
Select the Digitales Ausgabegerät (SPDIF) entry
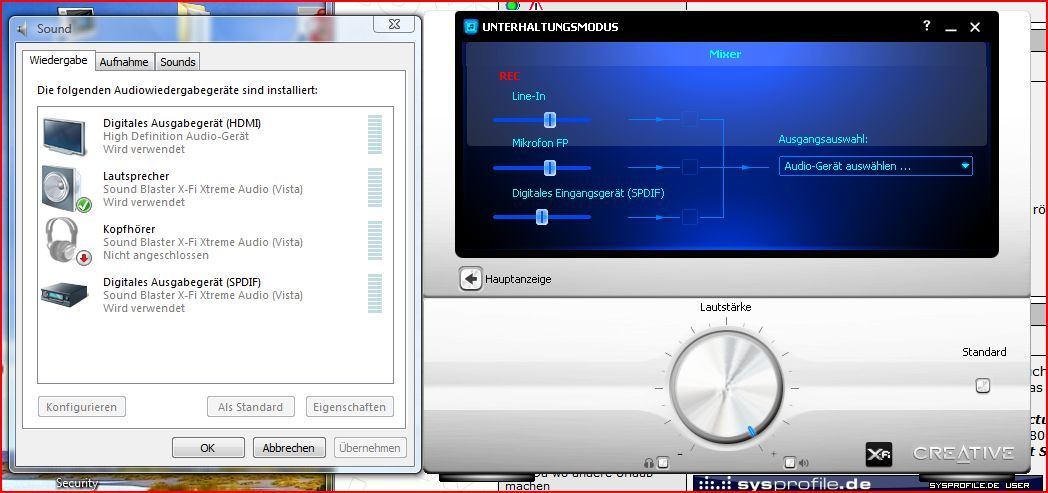point(215,295)
